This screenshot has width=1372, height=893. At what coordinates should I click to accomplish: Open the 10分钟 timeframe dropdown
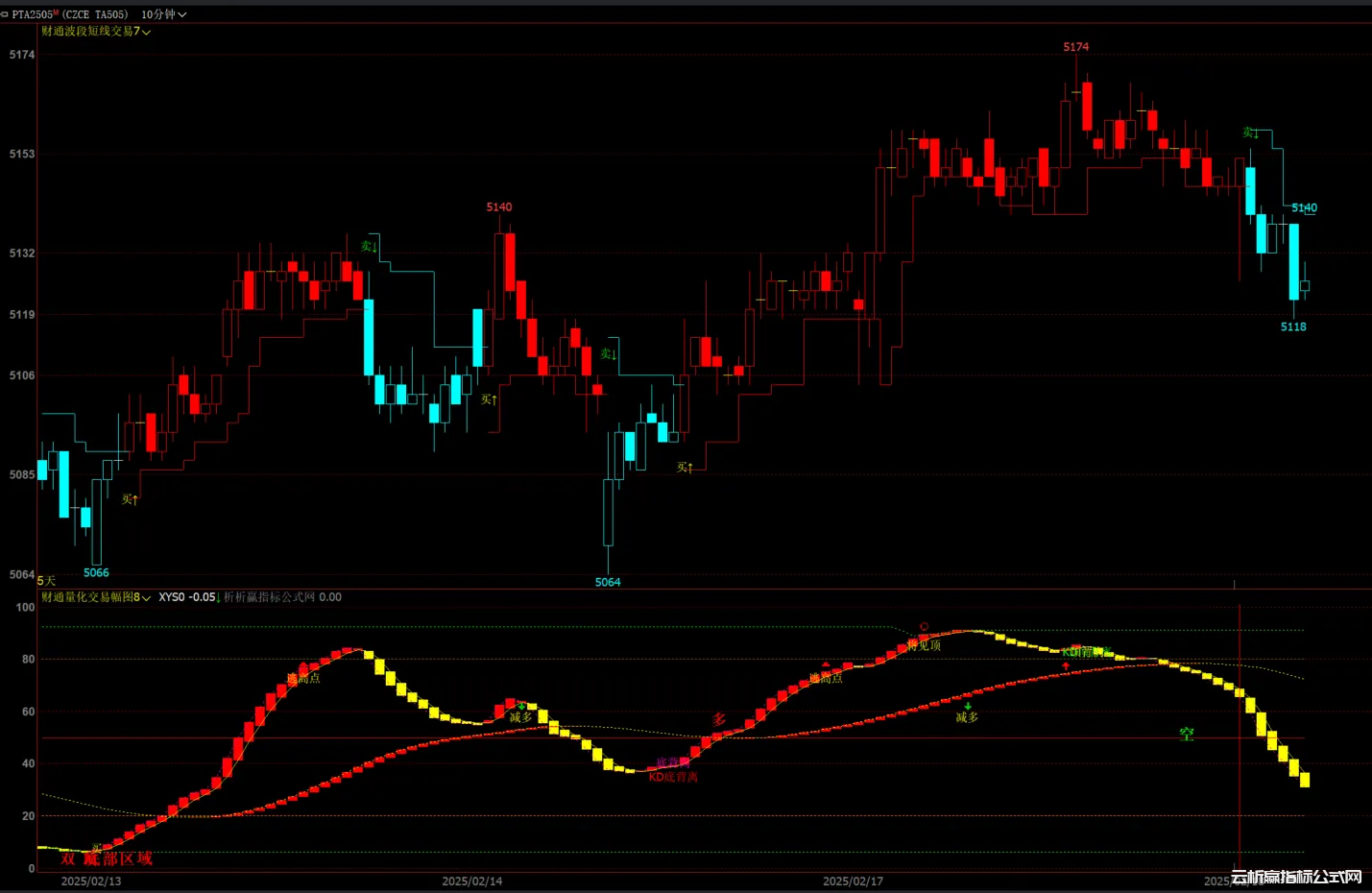pyautogui.click(x=163, y=14)
